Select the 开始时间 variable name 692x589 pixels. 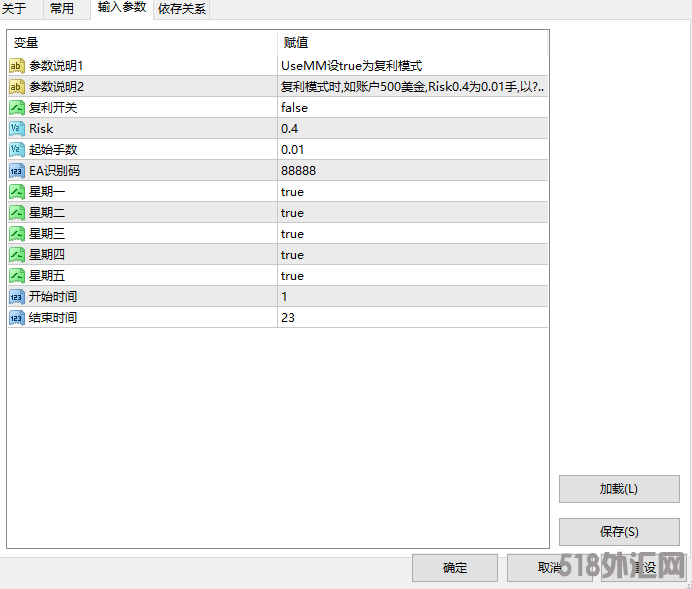point(53,296)
